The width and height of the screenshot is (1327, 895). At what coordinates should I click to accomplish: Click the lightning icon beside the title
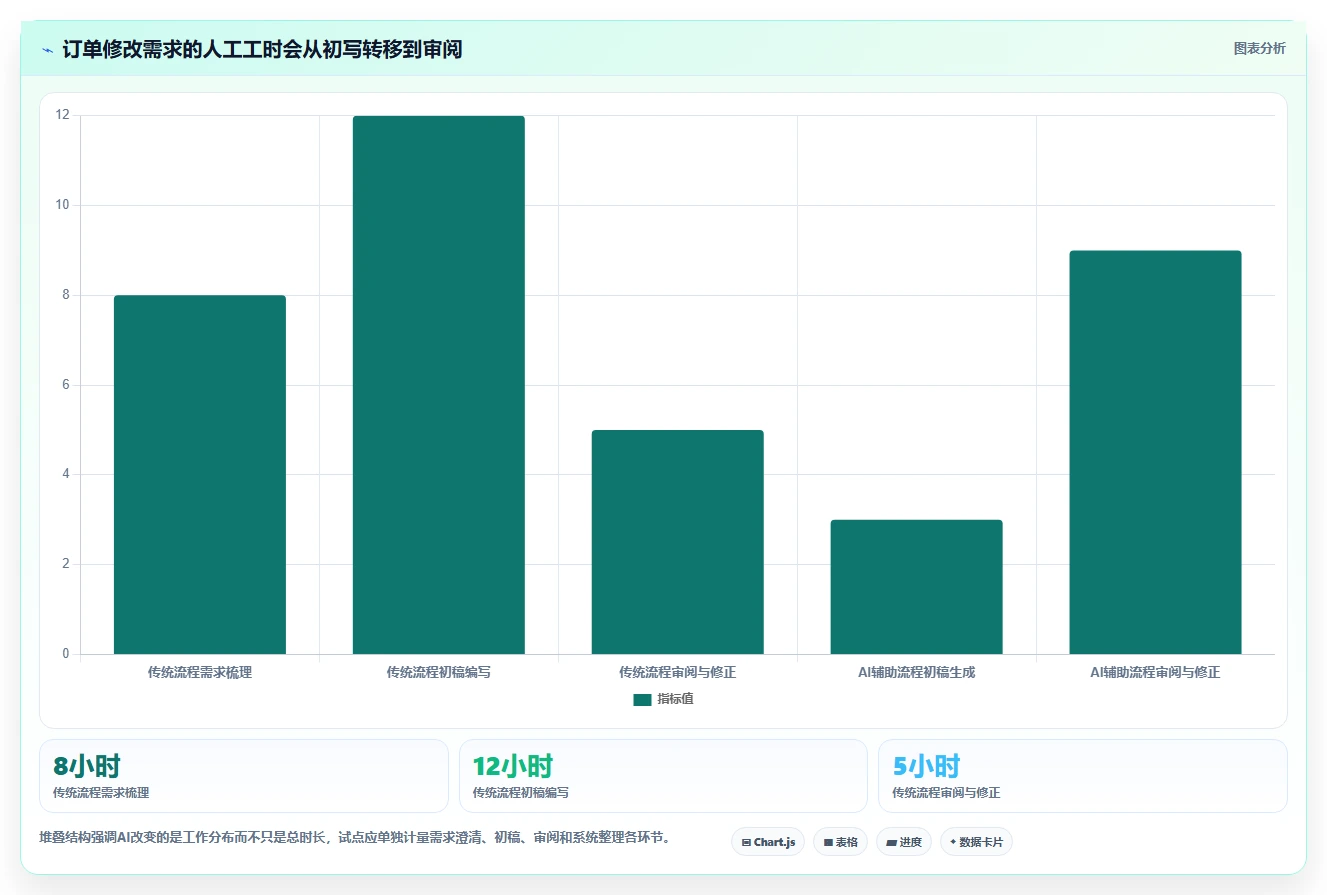click(x=47, y=49)
